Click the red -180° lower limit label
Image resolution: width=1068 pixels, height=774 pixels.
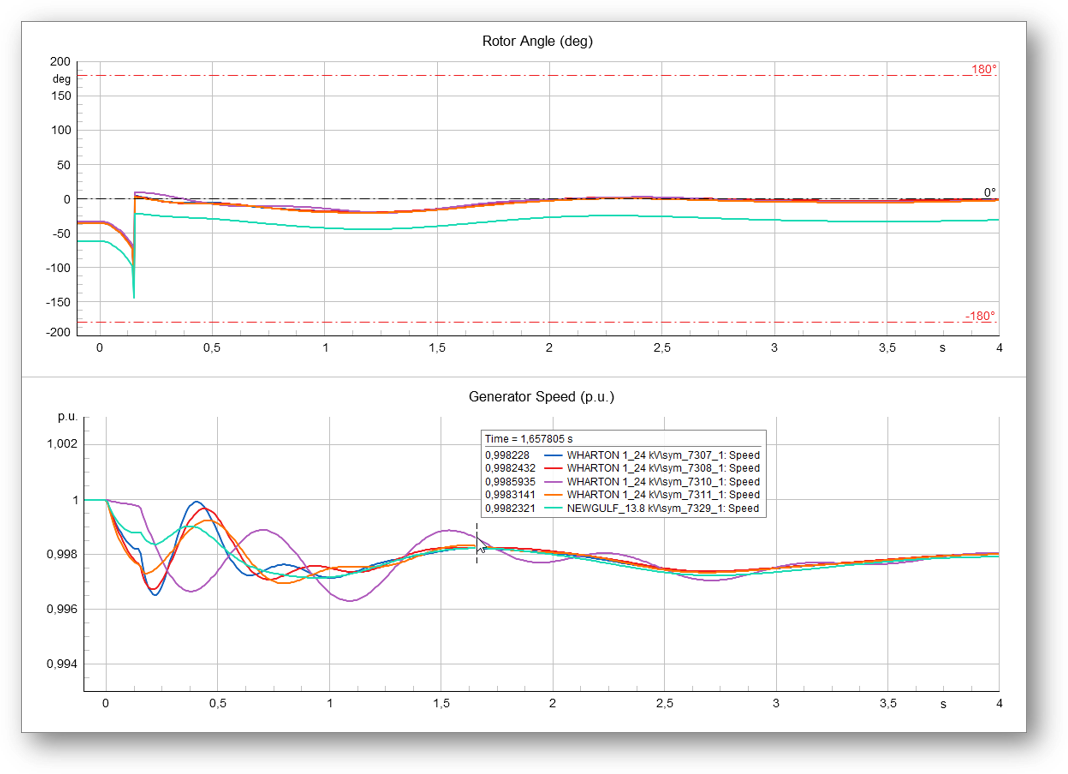click(980, 316)
